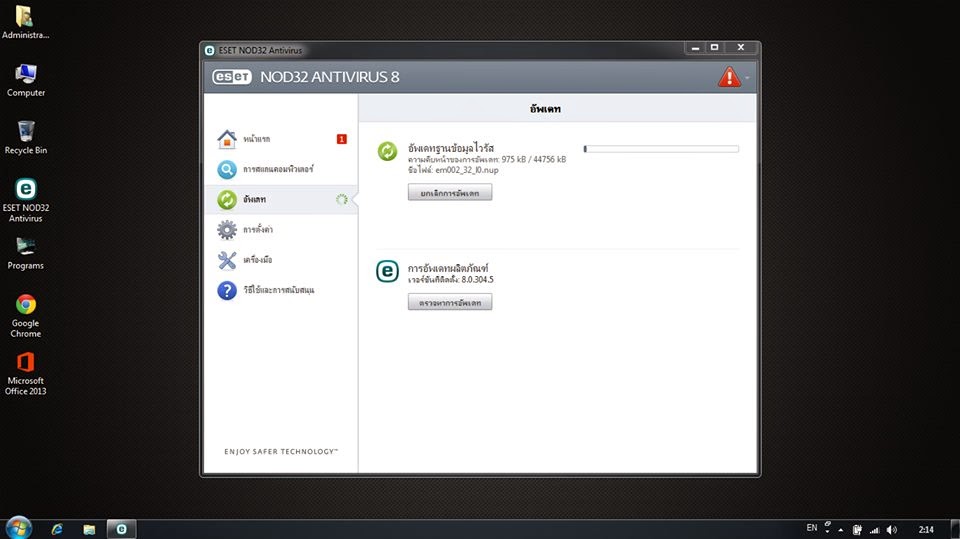Viewport: 960px width, 539px height.
Task: Open the Windows Start menu orb
Action: 18,529
